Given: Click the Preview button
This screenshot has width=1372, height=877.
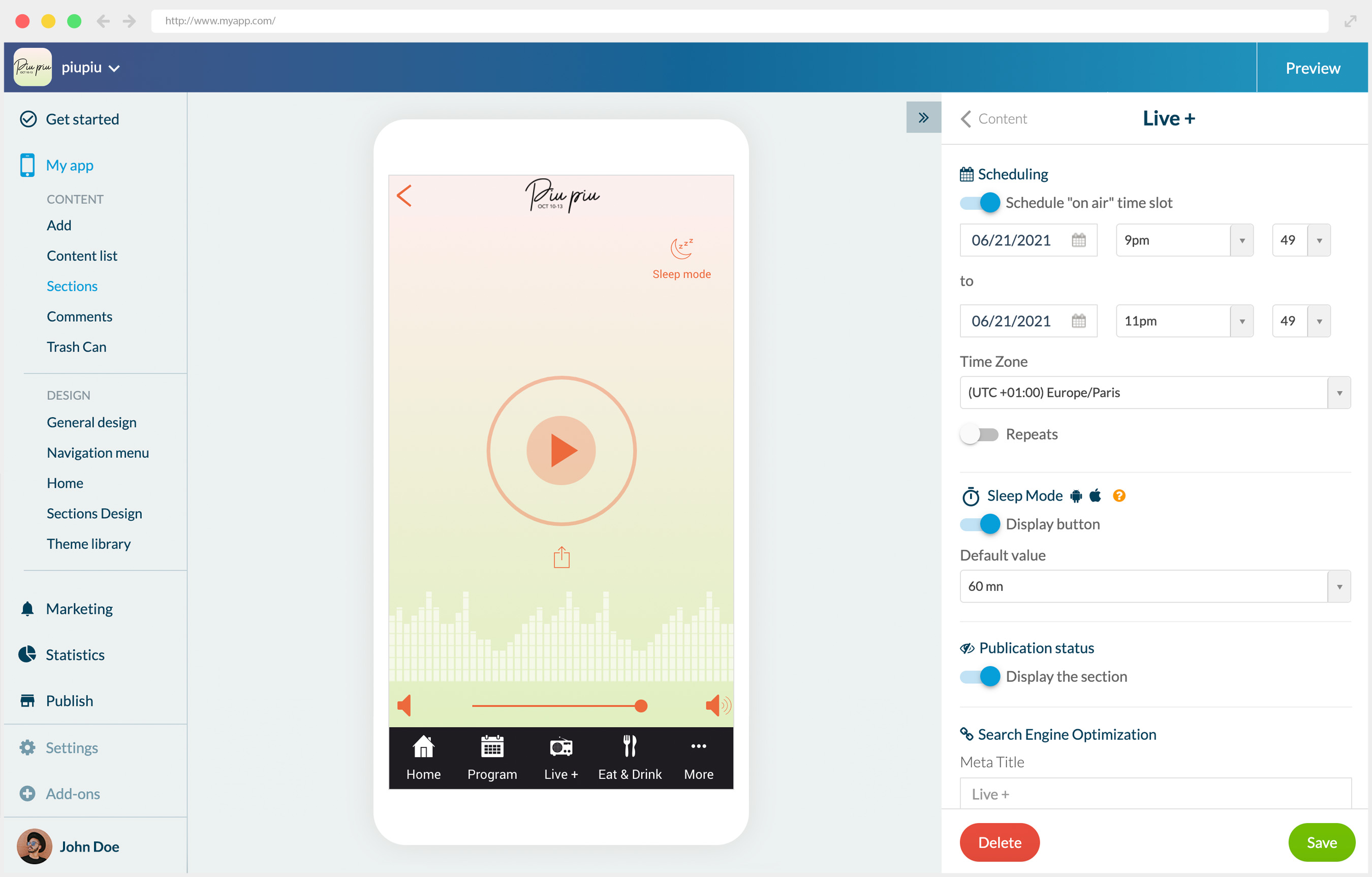Looking at the screenshot, I should pos(1312,68).
